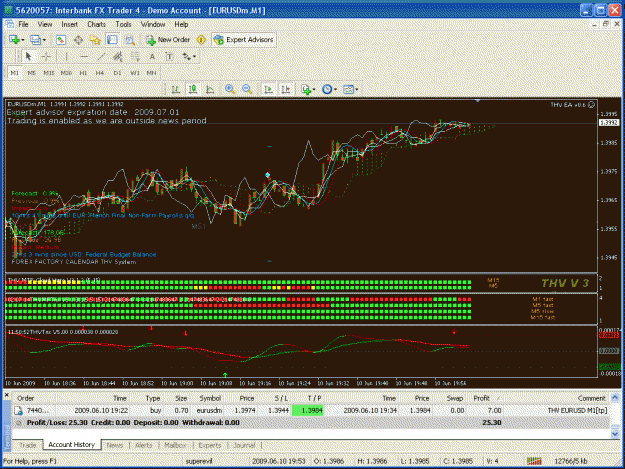This screenshot has width=625, height=469.
Task: Open the Insert menu
Action: pos(69,24)
